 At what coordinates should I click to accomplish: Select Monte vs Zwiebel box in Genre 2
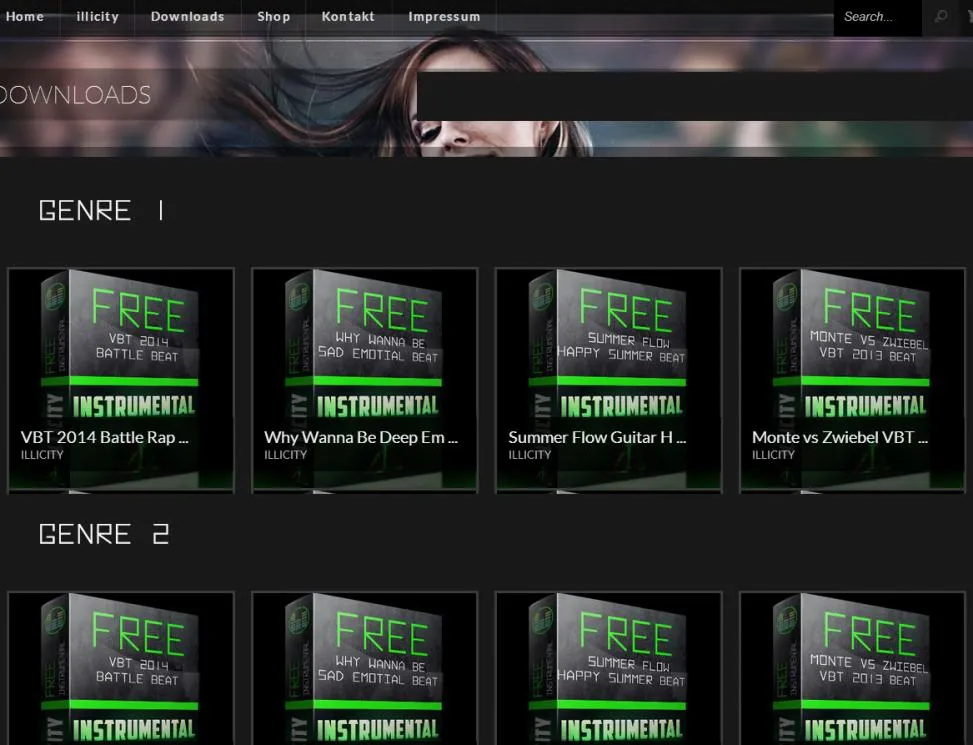(x=853, y=668)
